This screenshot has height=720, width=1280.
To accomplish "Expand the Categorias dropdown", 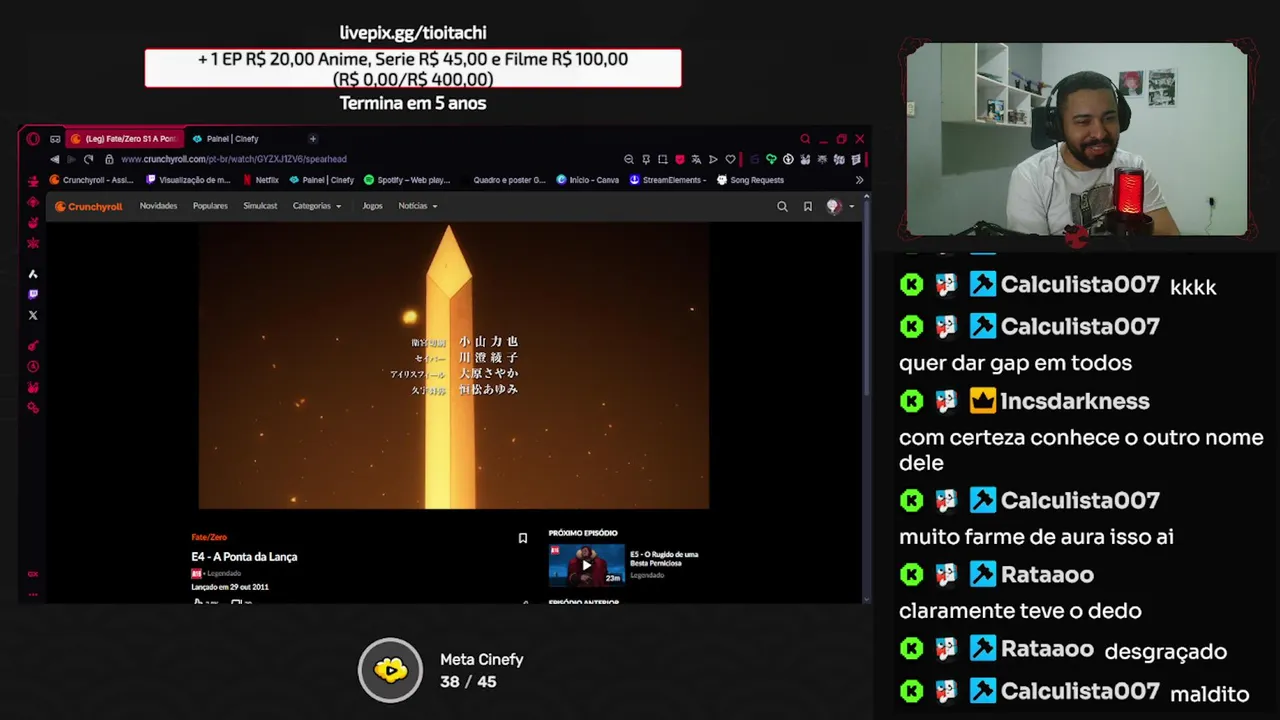I will pos(317,206).
